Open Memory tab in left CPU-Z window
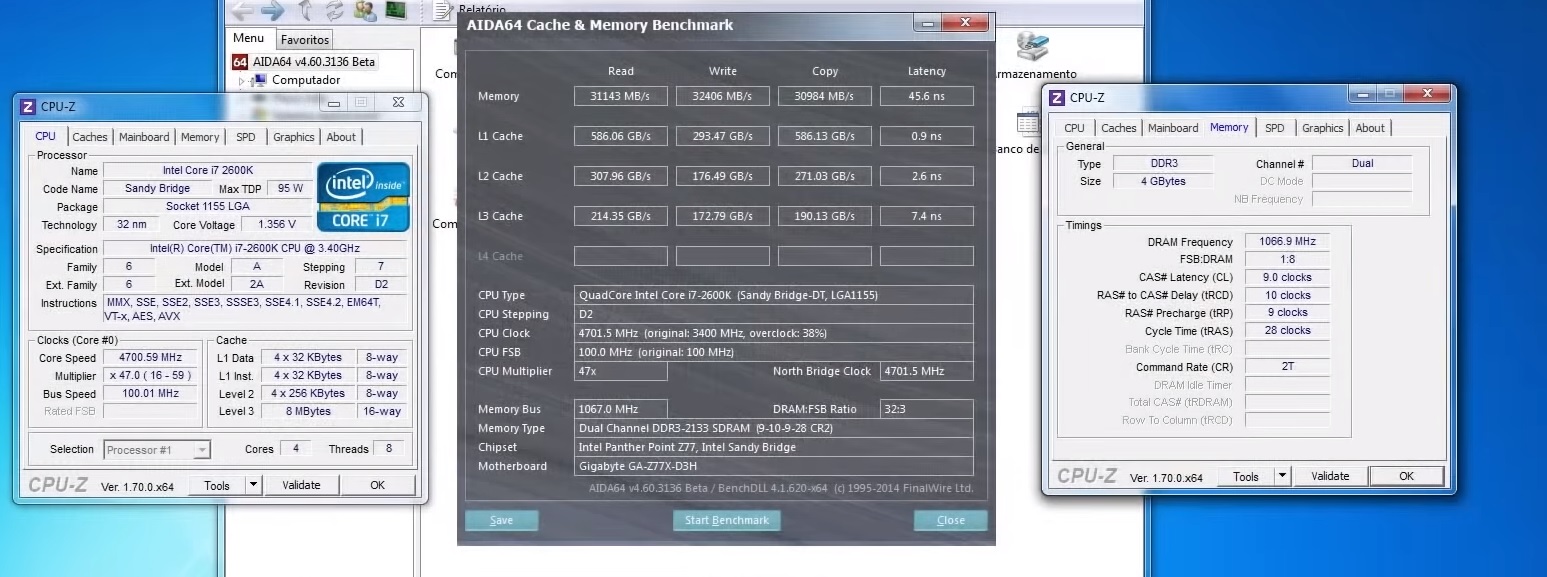This screenshot has width=1547, height=577. [200, 137]
